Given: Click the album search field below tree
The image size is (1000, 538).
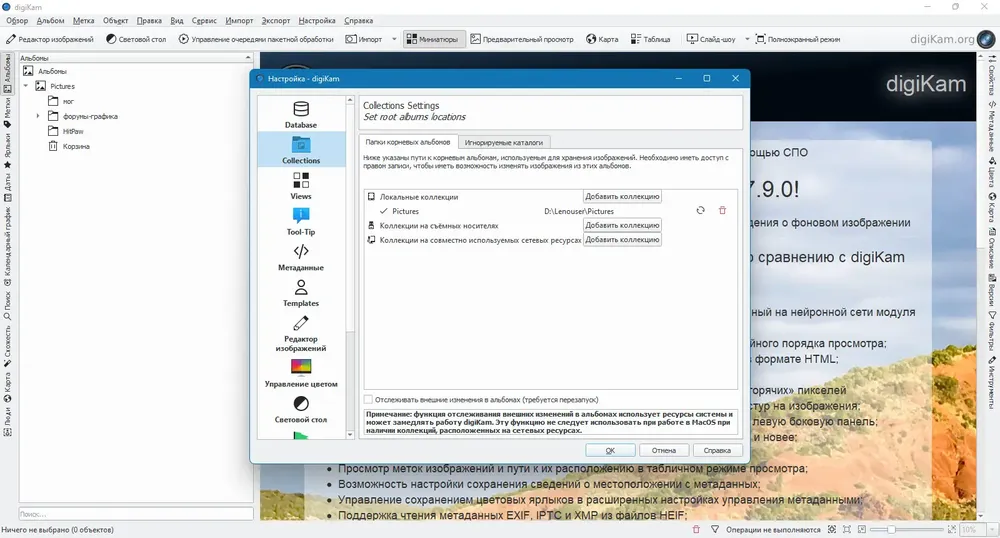Looking at the screenshot, I should (135, 514).
